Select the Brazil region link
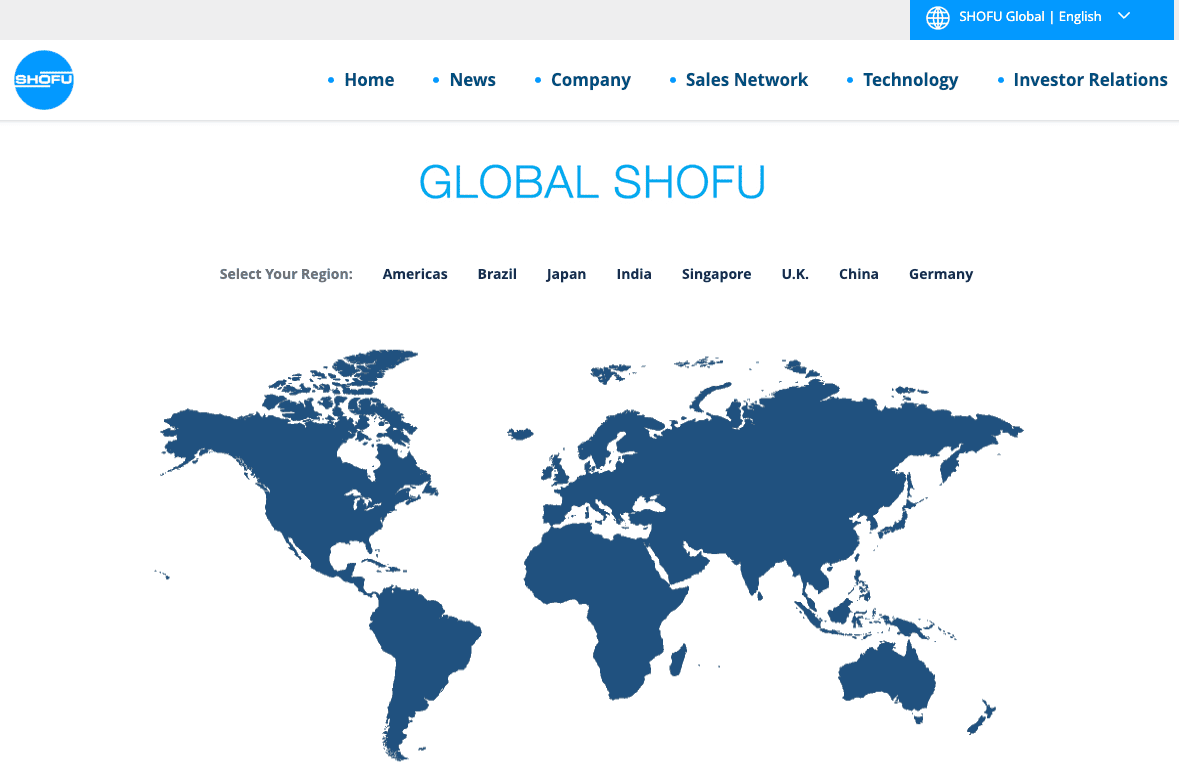Image resolution: width=1179 pixels, height=779 pixels. pos(497,274)
